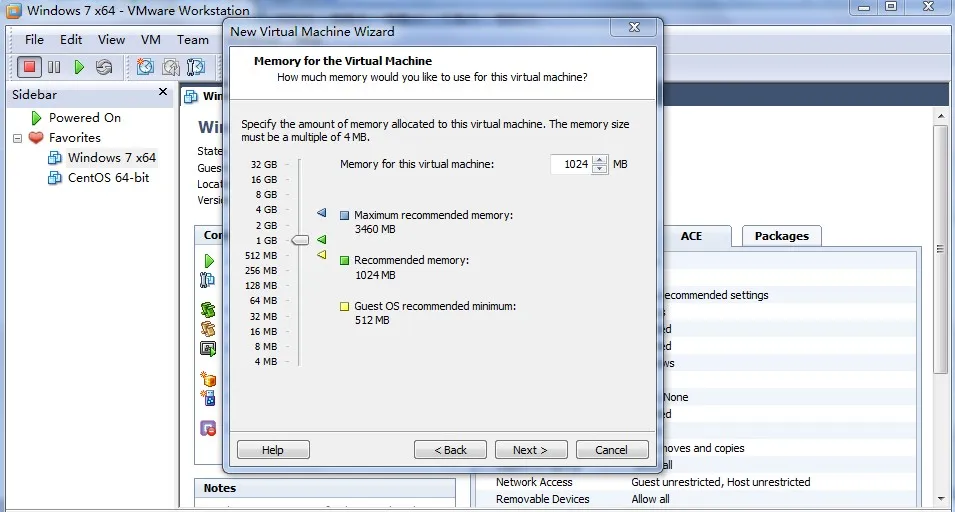Click the scrollbar down arrow in main window
The width and height of the screenshot is (955, 512).
point(941,499)
